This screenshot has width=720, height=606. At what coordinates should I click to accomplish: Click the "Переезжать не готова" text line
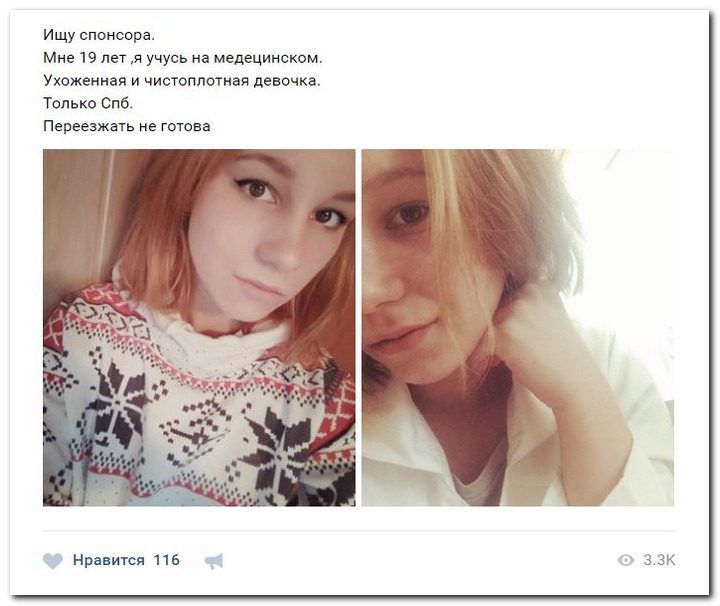(x=127, y=126)
